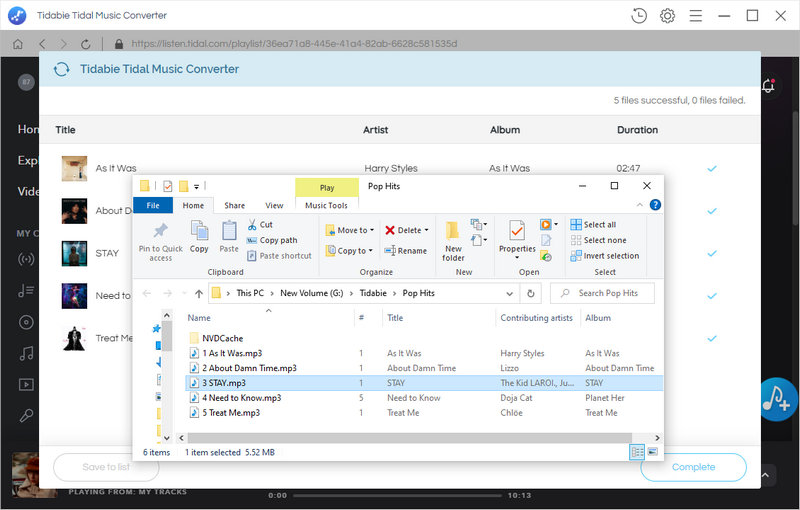Click the horizontal scrollbar in Explorer

tap(410, 438)
